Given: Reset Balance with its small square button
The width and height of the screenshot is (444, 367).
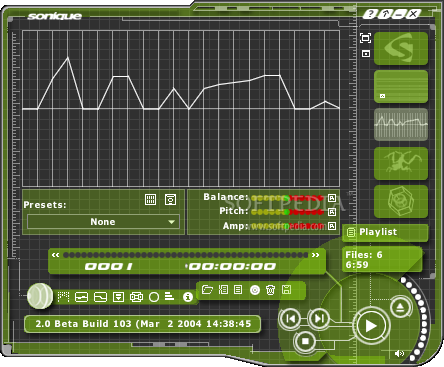Looking at the screenshot, I should [332, 198].
